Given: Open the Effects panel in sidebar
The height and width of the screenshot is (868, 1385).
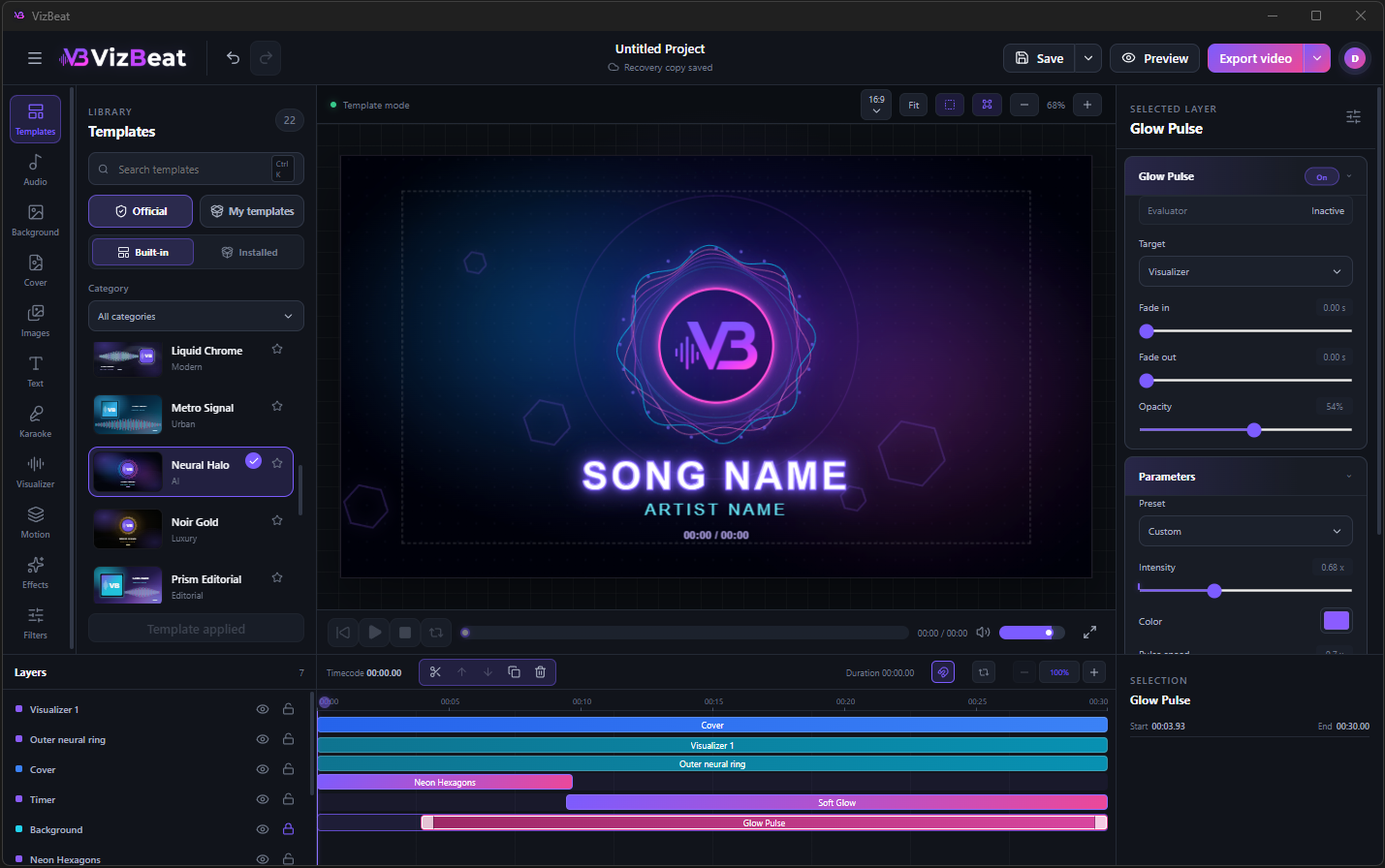Looking at the screenshot, I should tap(35, 573).
